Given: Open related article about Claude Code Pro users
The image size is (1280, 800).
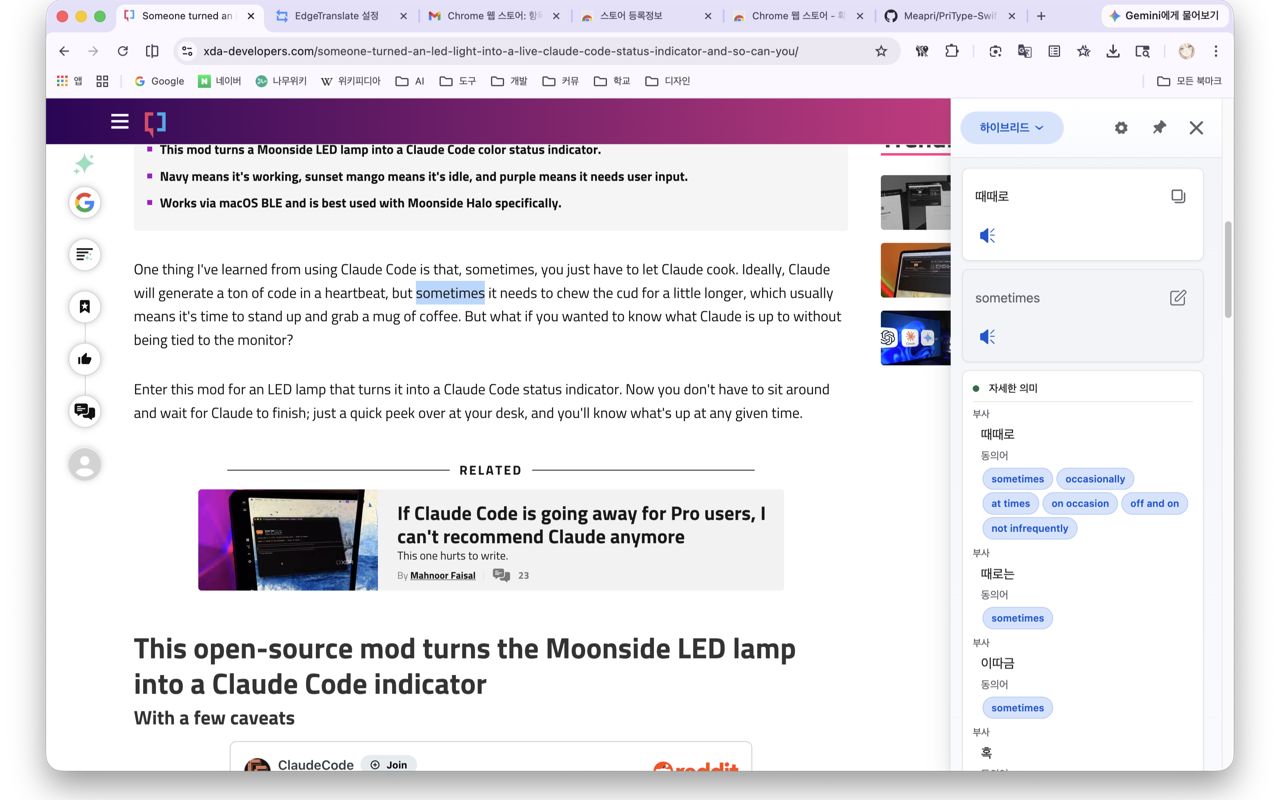Looking at the screenshot, I should coord(581,525).
